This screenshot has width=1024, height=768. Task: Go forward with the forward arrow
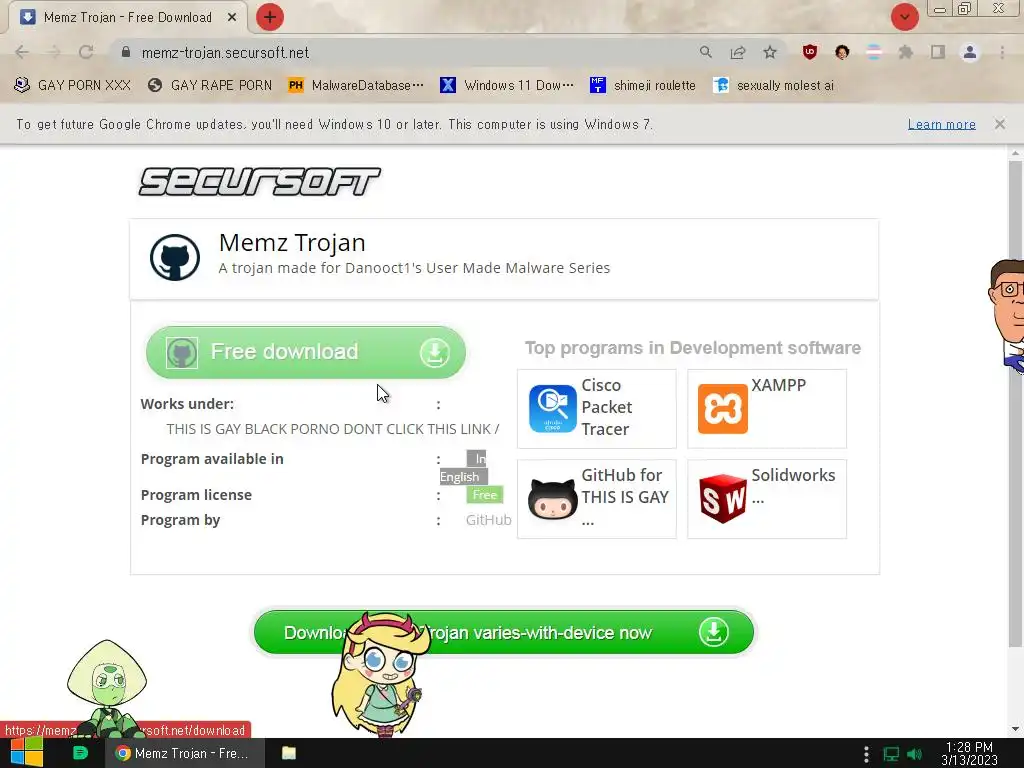point(54,52)
